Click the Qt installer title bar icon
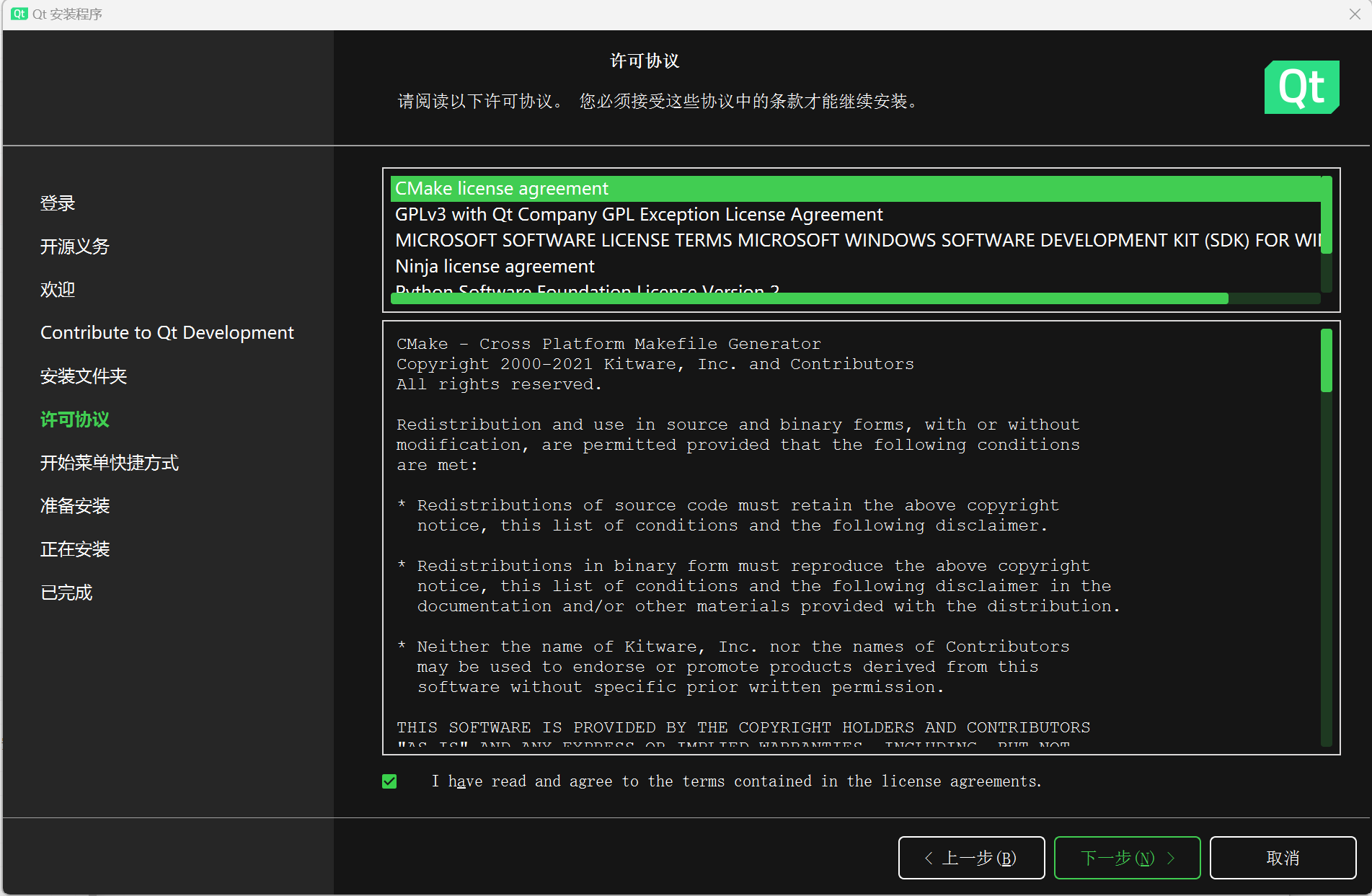Image resolution: width=1372 pixels, height=896 pixels. tap(19, 14)
